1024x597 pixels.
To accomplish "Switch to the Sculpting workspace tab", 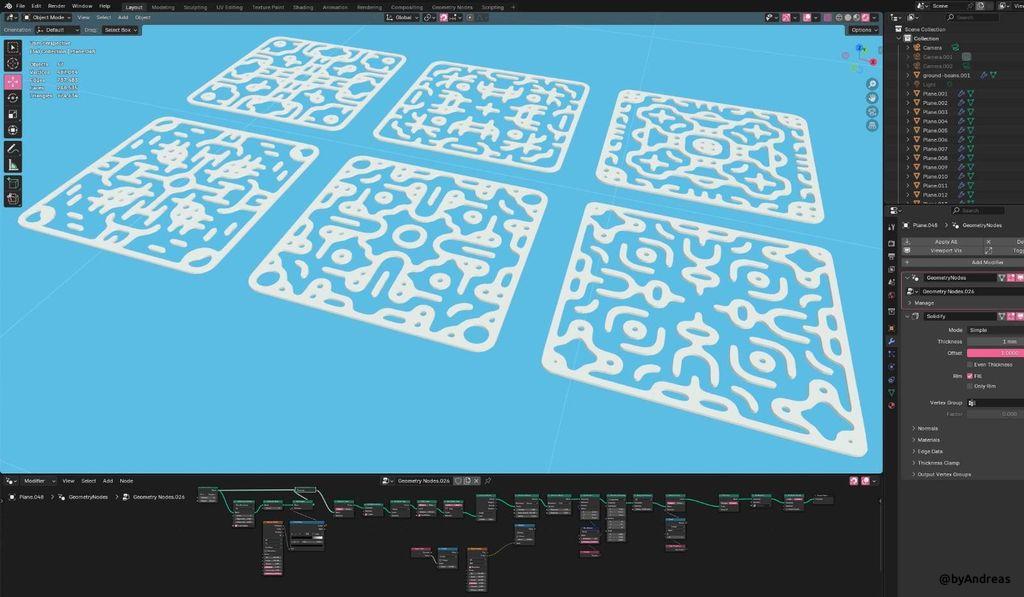I will click(x=195, y=6).
